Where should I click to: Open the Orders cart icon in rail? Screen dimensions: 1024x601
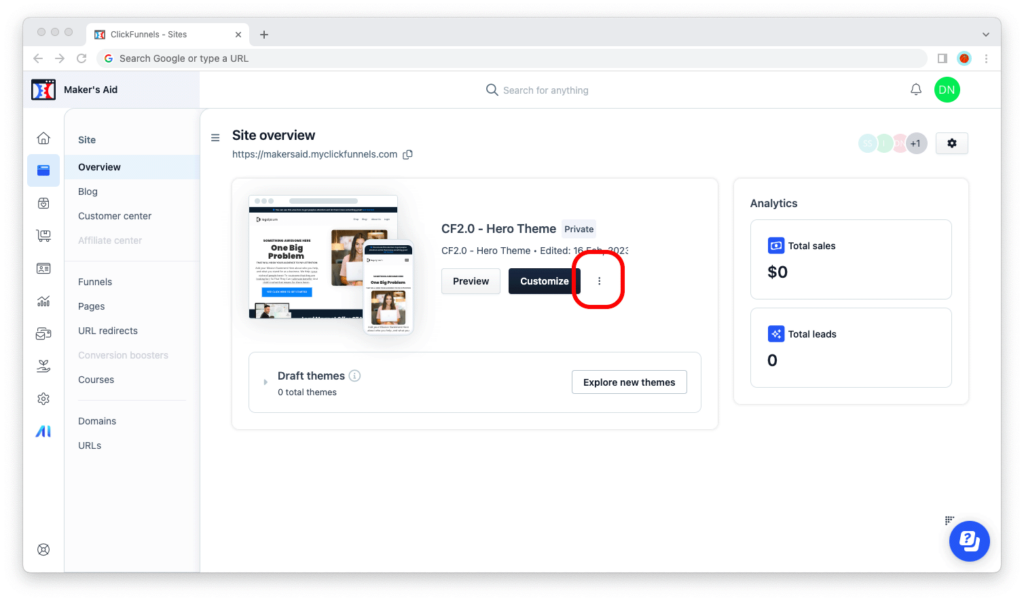44,236
